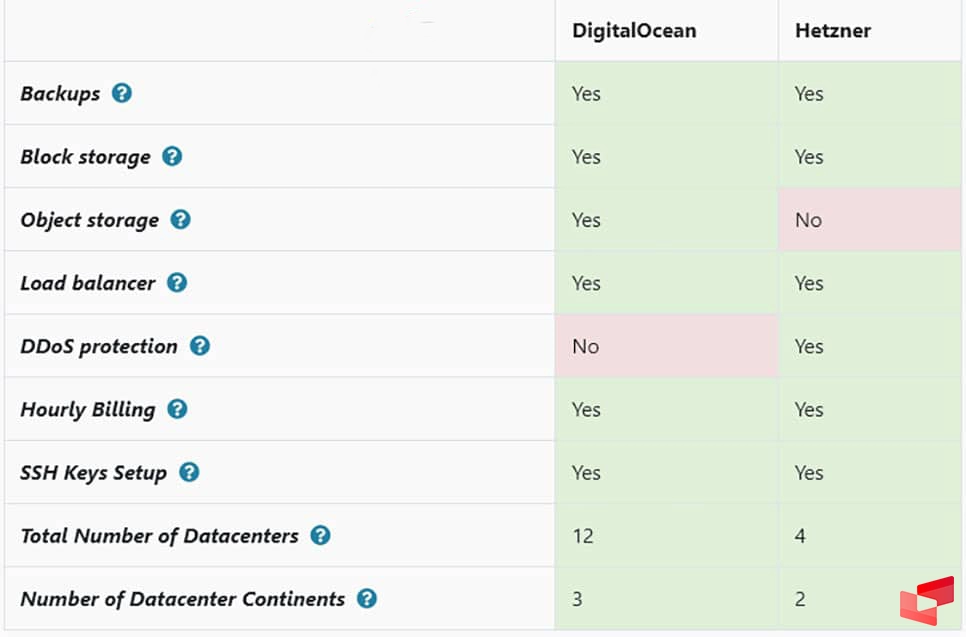
Task: Click the Hetzner column header
Action: click(832, 30)
